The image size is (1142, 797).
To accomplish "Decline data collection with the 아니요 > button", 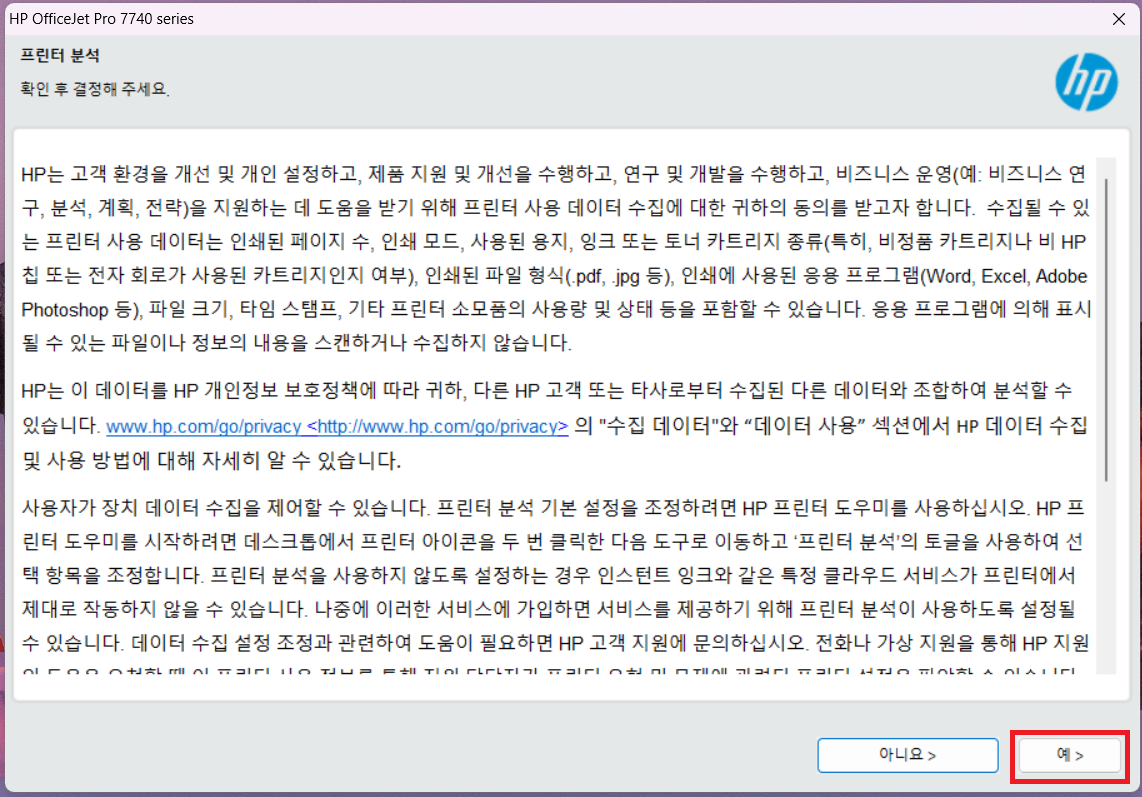I will click(907, 755).
